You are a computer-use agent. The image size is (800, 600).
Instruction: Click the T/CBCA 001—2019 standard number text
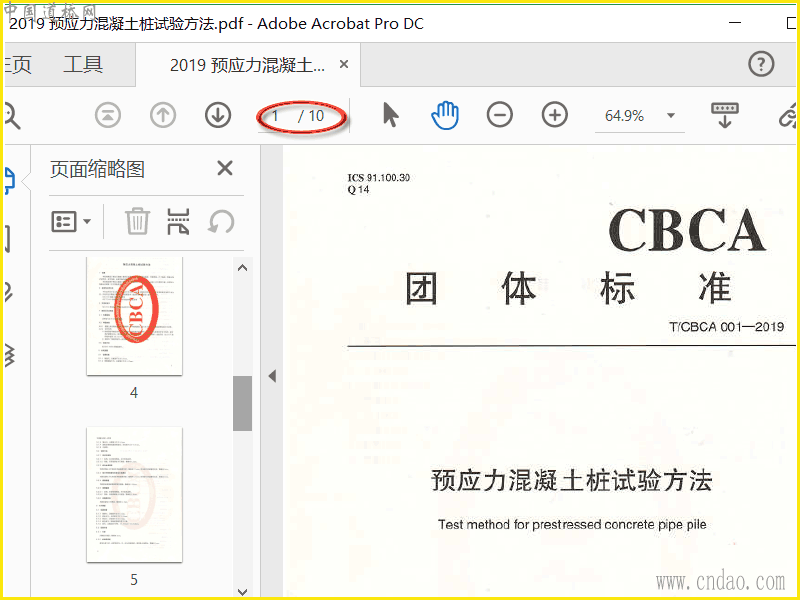[x=727, y=327]
